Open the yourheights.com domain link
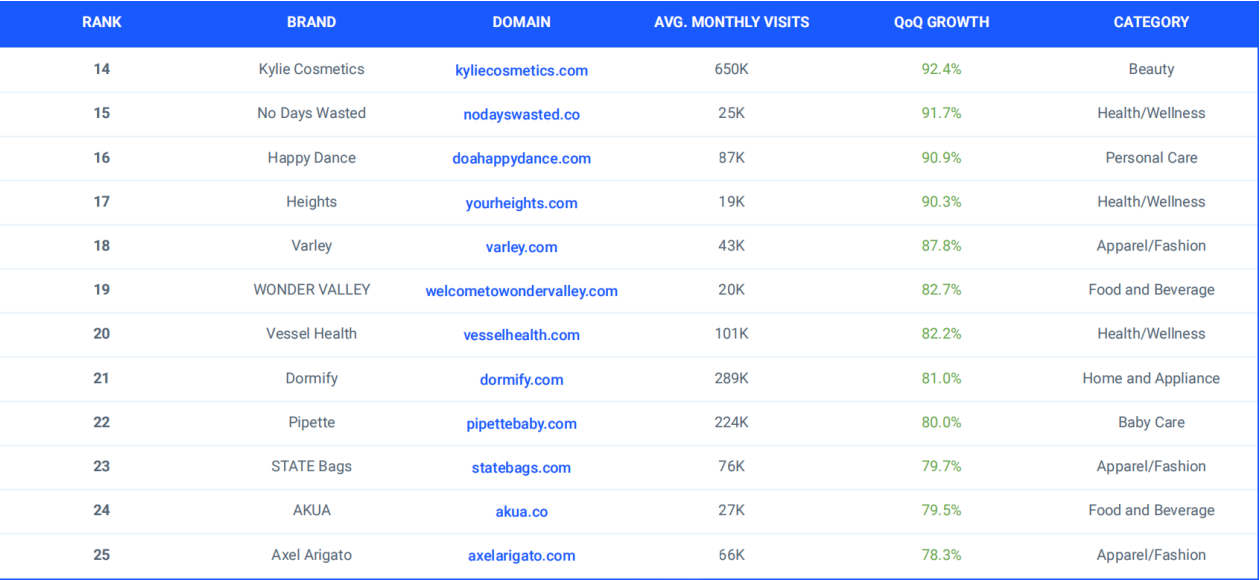This screenshot has height=580, width=1260. 521,203
